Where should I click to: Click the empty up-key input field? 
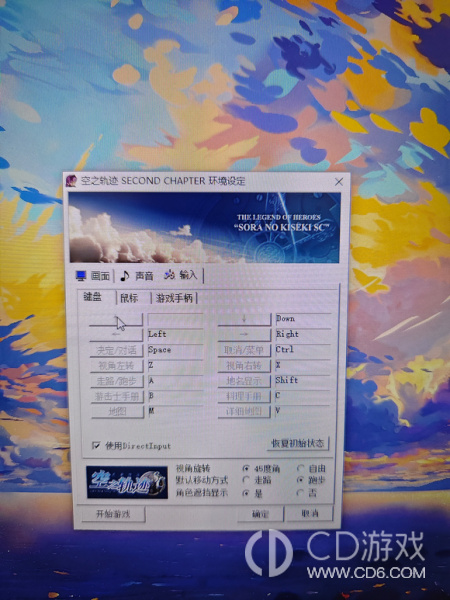175,319
